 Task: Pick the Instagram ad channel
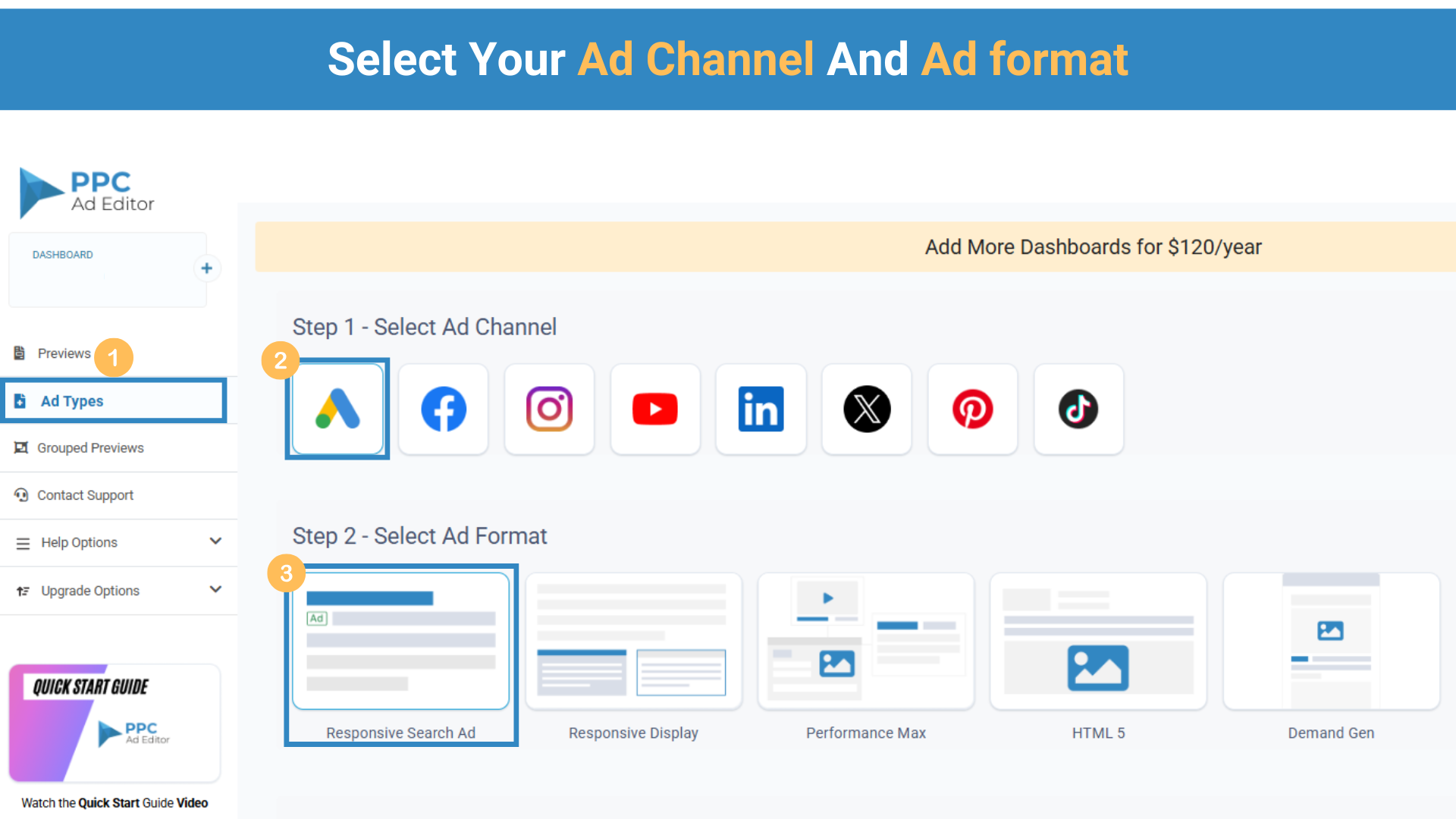[549, 409]
